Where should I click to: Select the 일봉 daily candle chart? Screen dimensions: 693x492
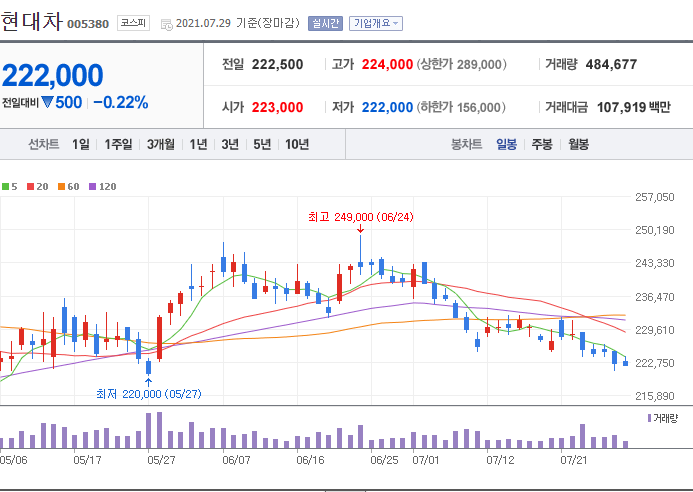click(506, 144)
